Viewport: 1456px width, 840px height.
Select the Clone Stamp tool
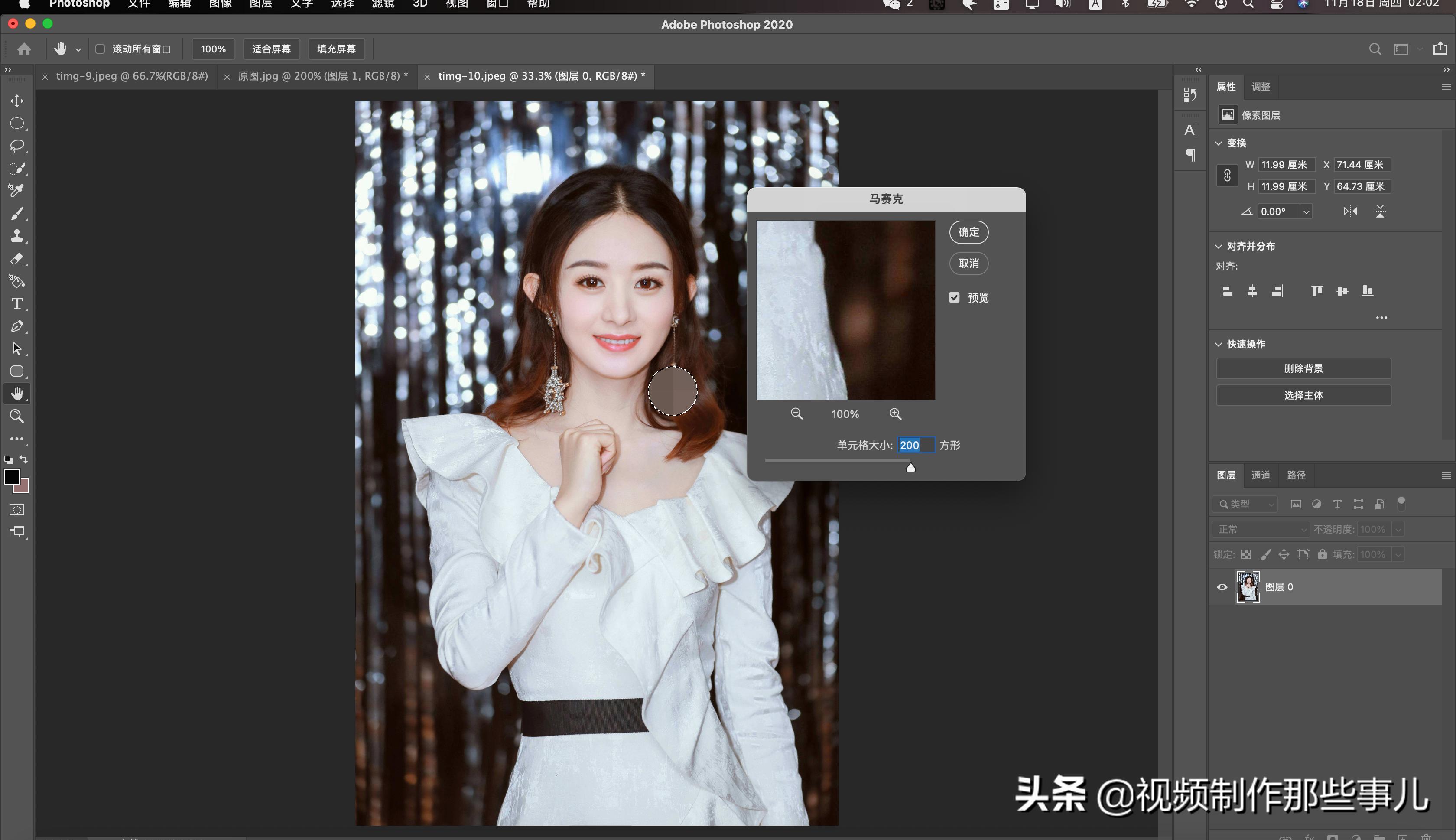[x=17, y=236]
